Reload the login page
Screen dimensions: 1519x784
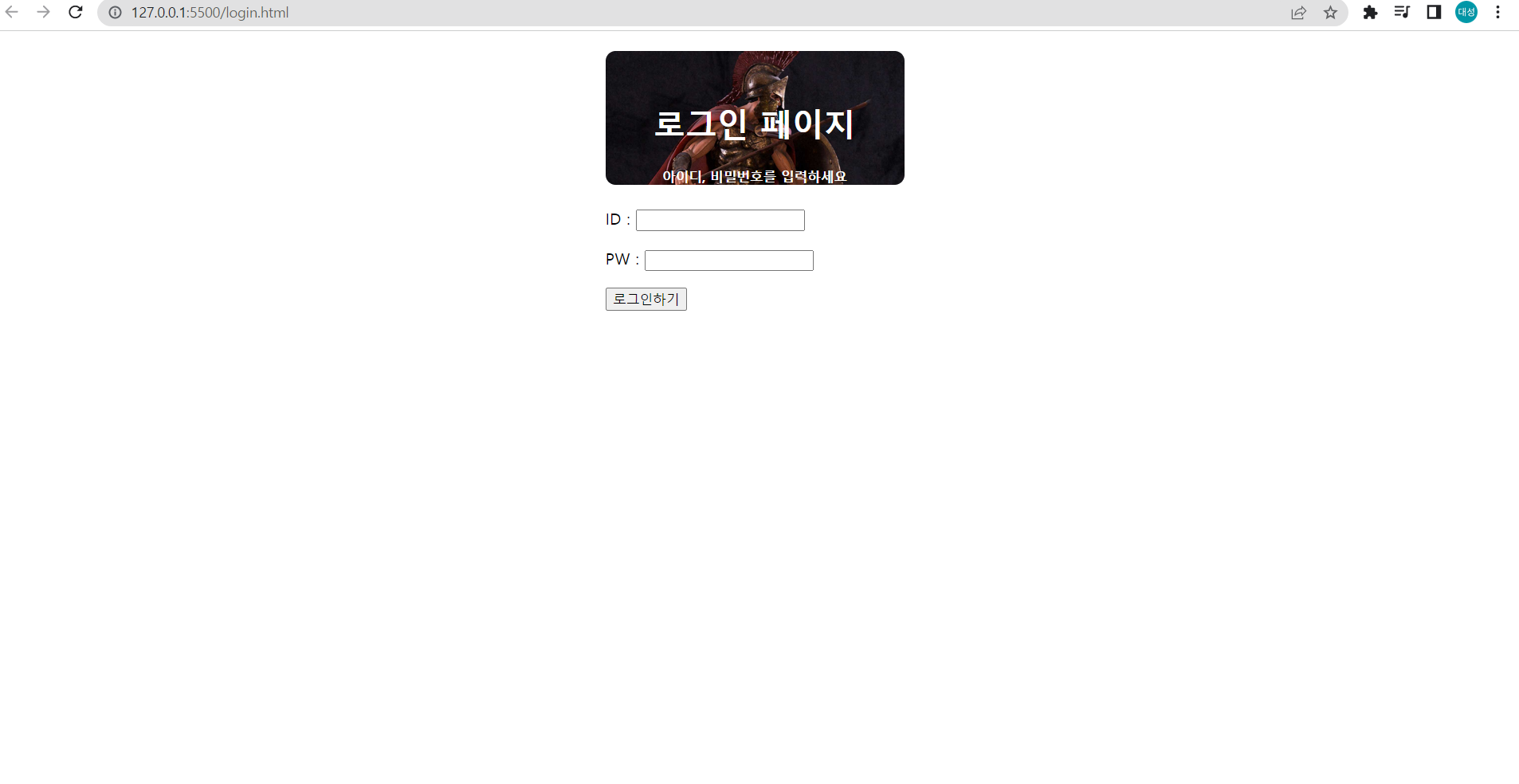pyautogui.click(x=76, y=12)
